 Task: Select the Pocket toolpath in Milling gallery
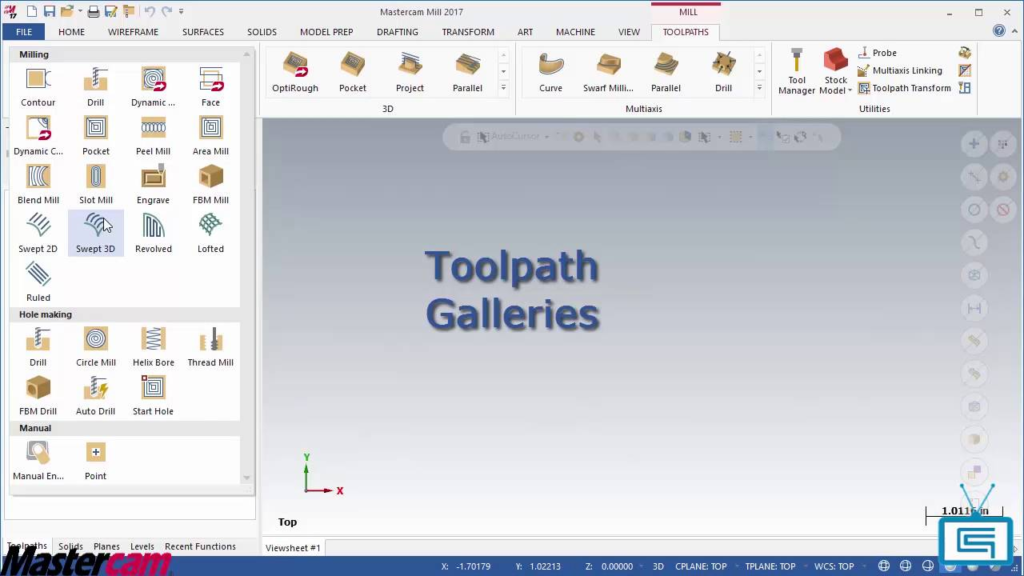(95, 136)
